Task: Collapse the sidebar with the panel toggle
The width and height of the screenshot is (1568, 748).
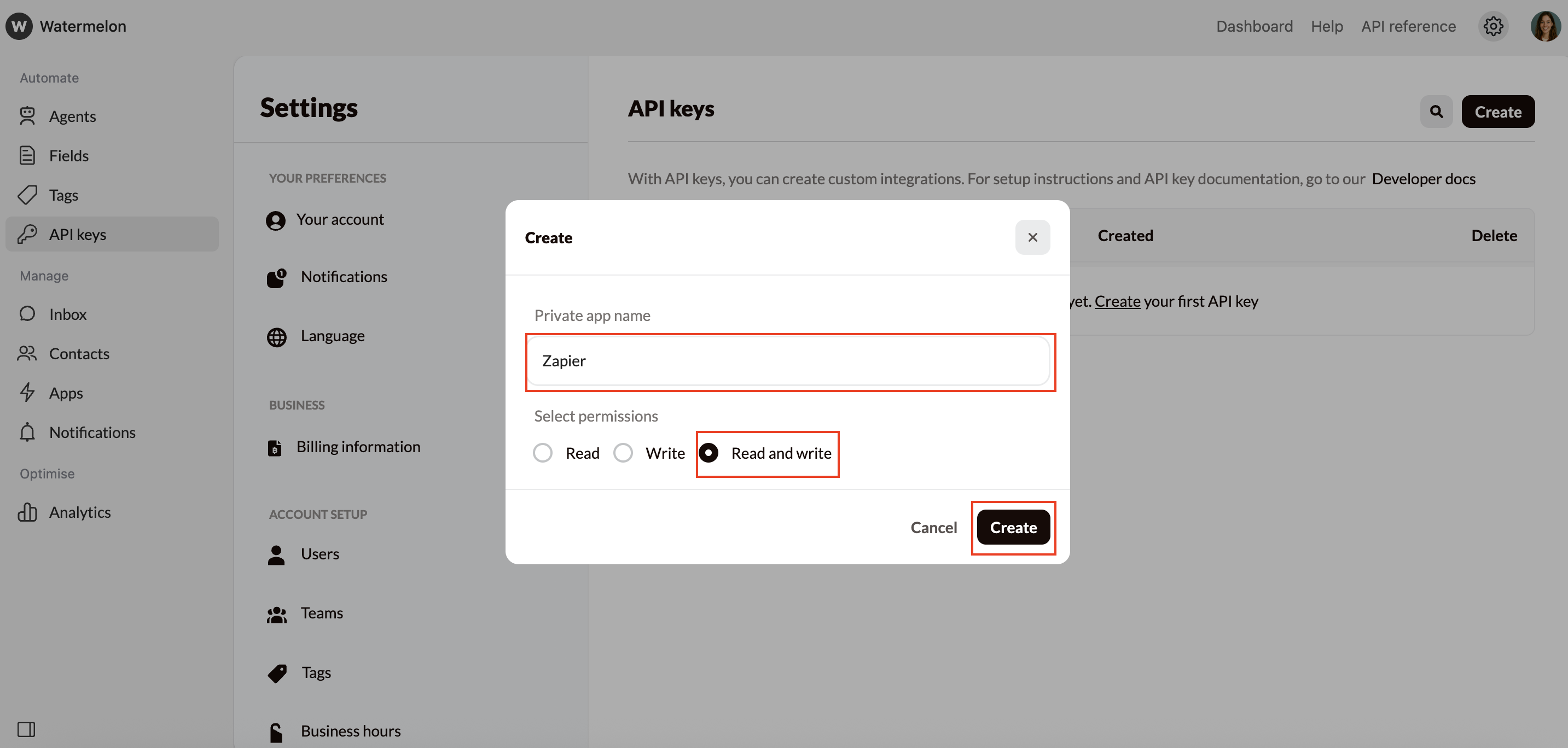Action: [26, 728]
